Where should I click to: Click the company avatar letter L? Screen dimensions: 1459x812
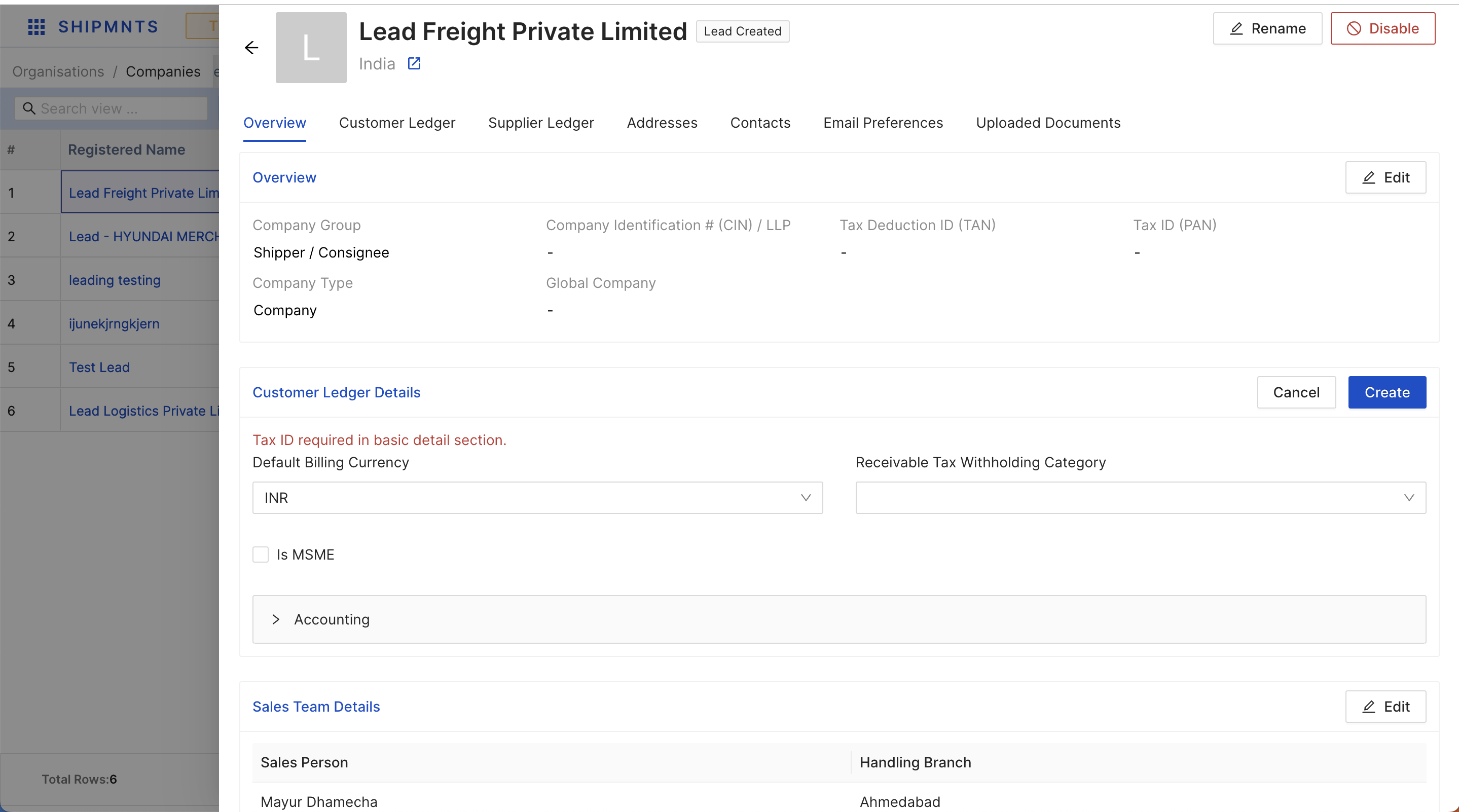point(311,48)
